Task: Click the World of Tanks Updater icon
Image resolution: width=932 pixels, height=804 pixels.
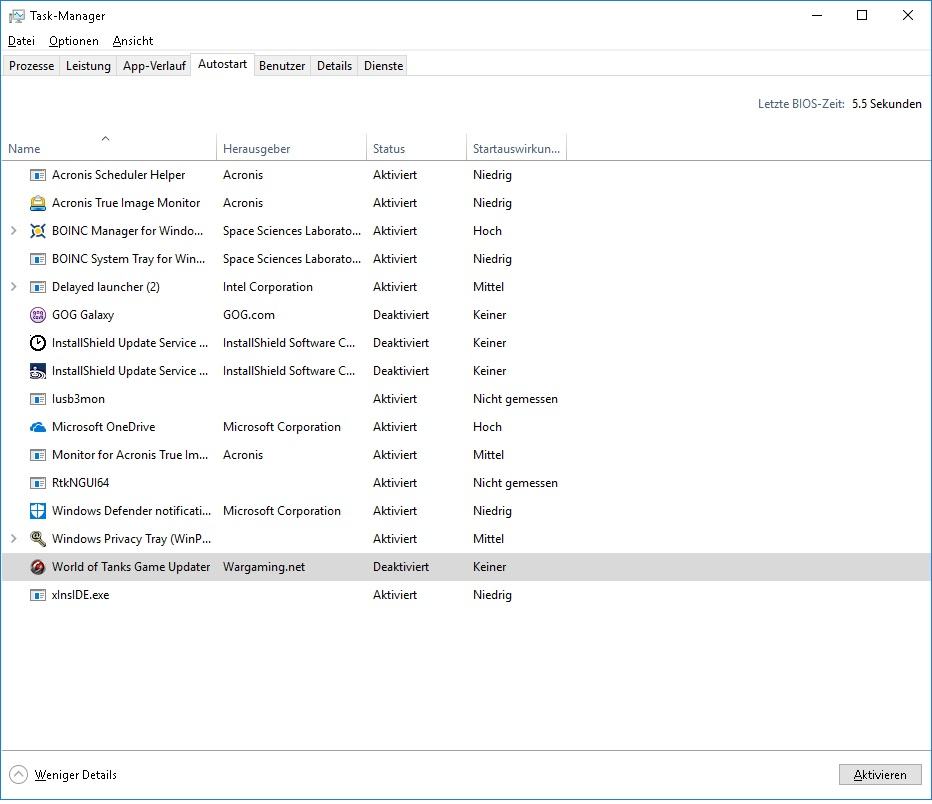Action: point(37,567)
